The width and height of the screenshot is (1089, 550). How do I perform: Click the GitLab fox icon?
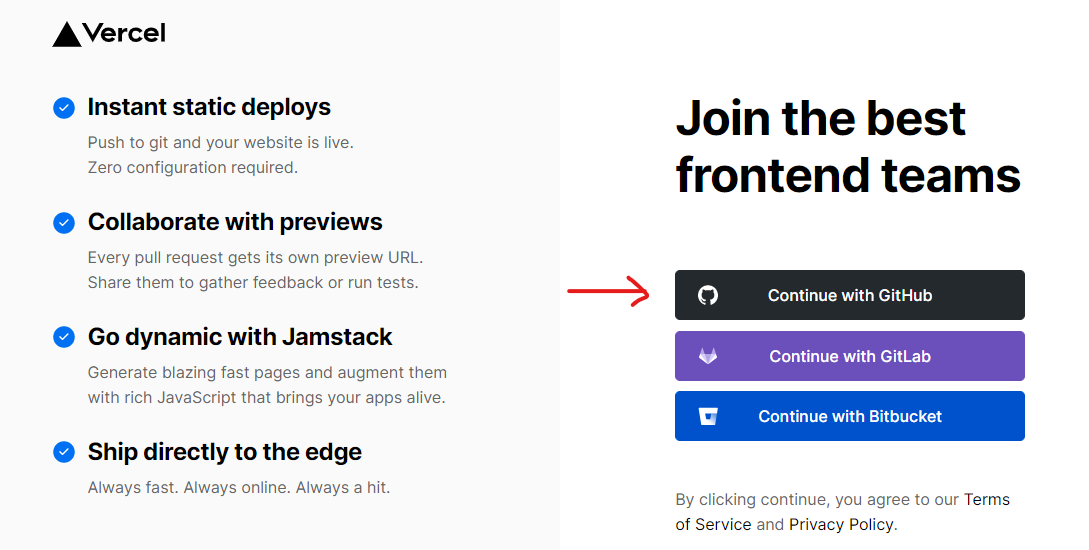708,356
